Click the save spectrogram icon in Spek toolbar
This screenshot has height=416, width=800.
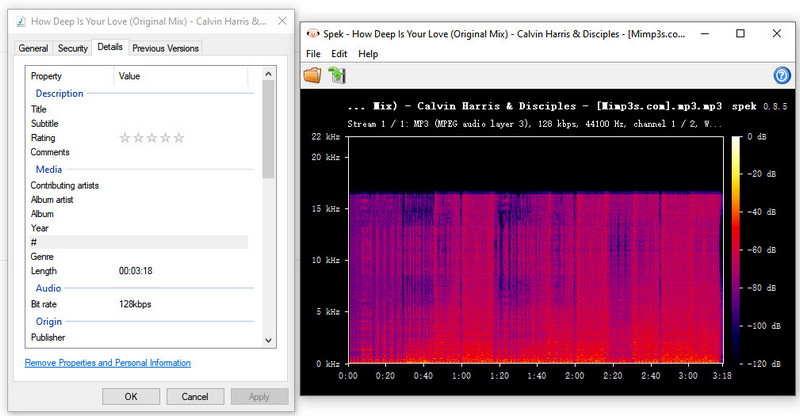337,75
